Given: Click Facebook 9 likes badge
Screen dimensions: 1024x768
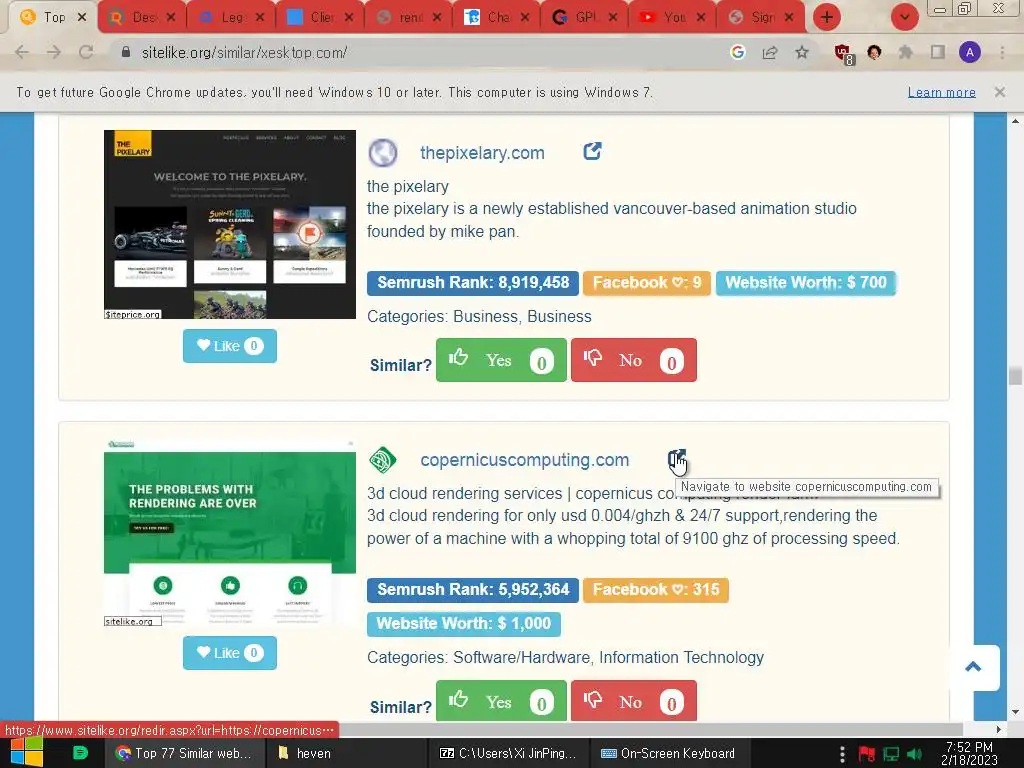Looking at the screenshot, I should (647, 283).
